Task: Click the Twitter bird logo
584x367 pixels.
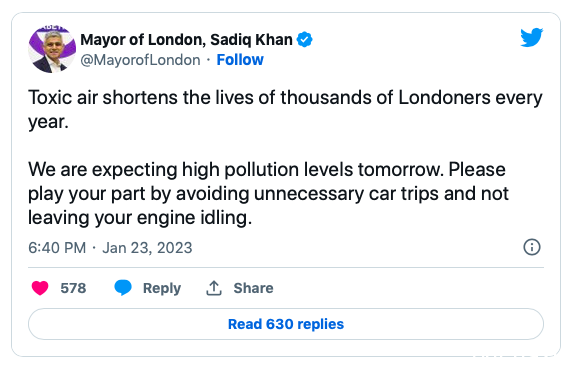Action: pyautogui.click(x=531, y=37)
